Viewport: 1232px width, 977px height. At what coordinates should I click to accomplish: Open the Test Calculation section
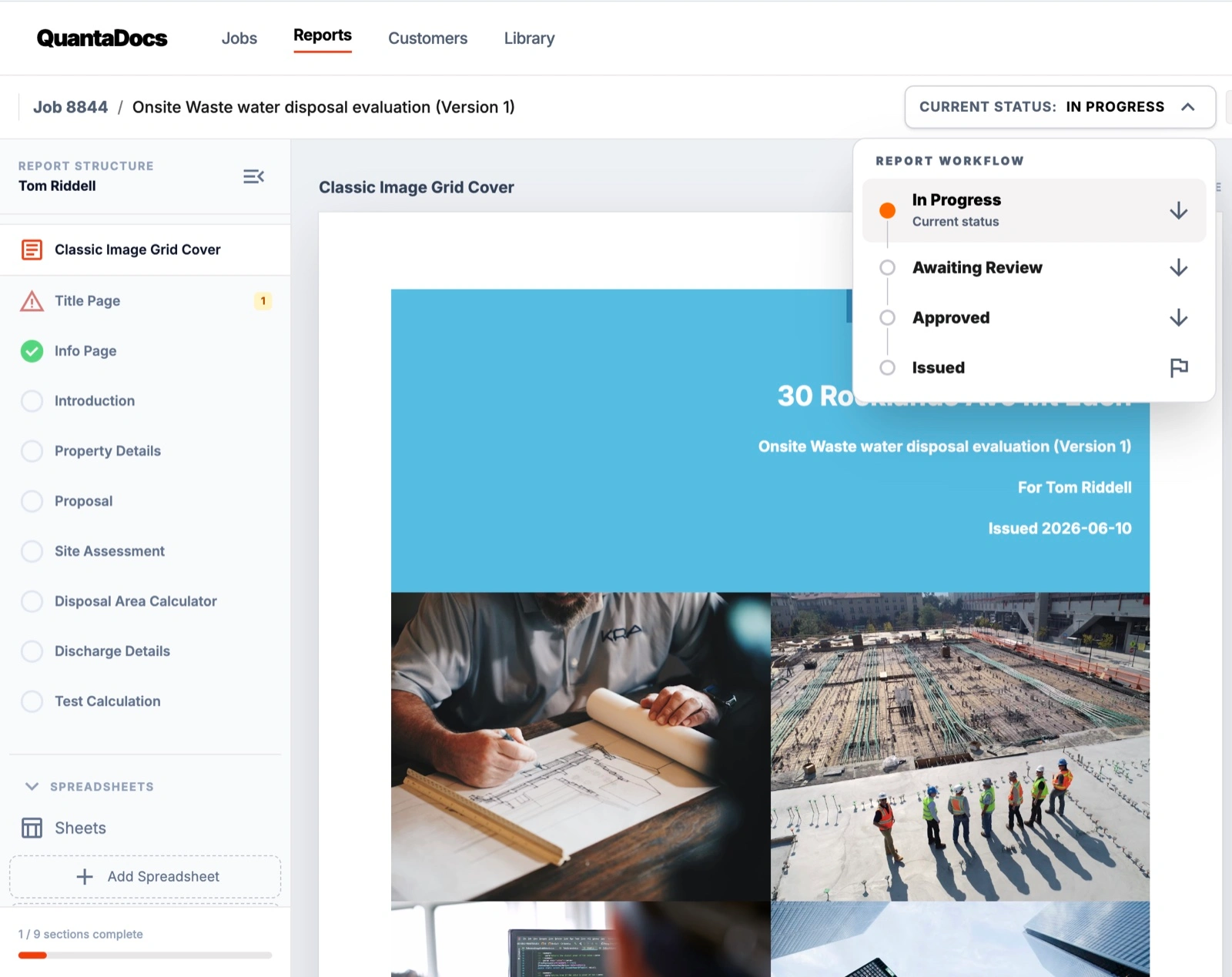pos(145,701)
